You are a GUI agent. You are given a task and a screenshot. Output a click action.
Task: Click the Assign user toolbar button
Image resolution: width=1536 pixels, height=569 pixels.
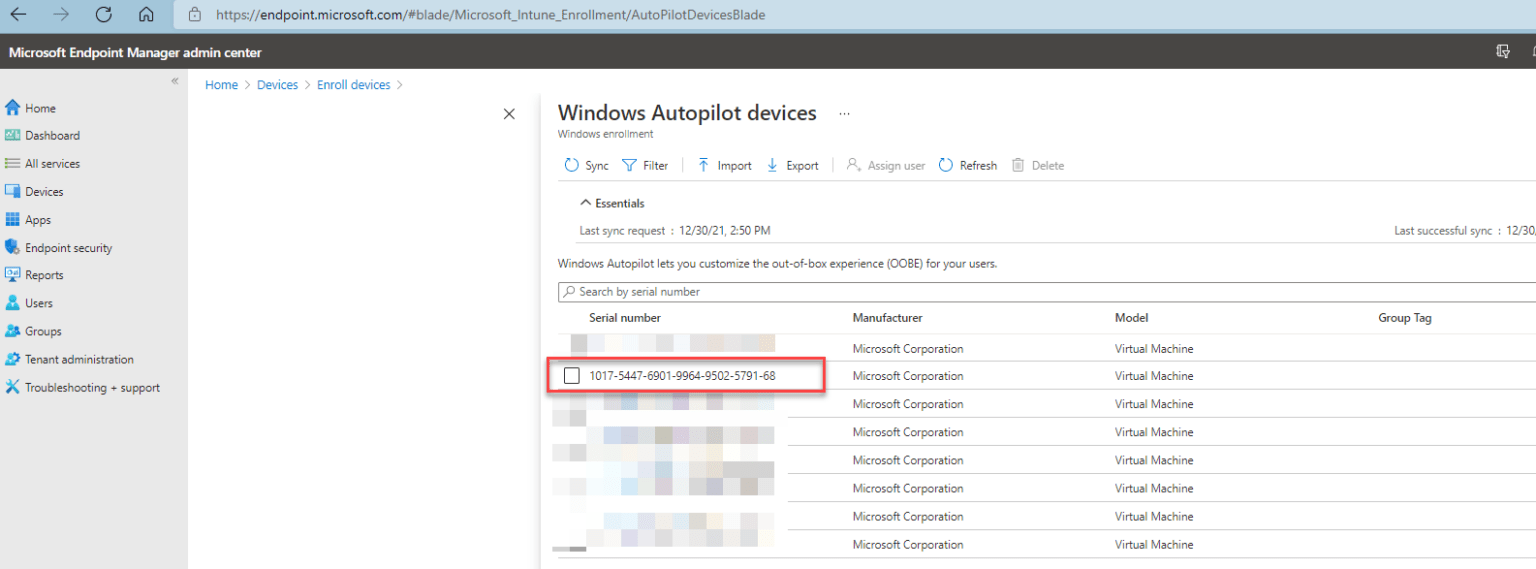(885, 165)
